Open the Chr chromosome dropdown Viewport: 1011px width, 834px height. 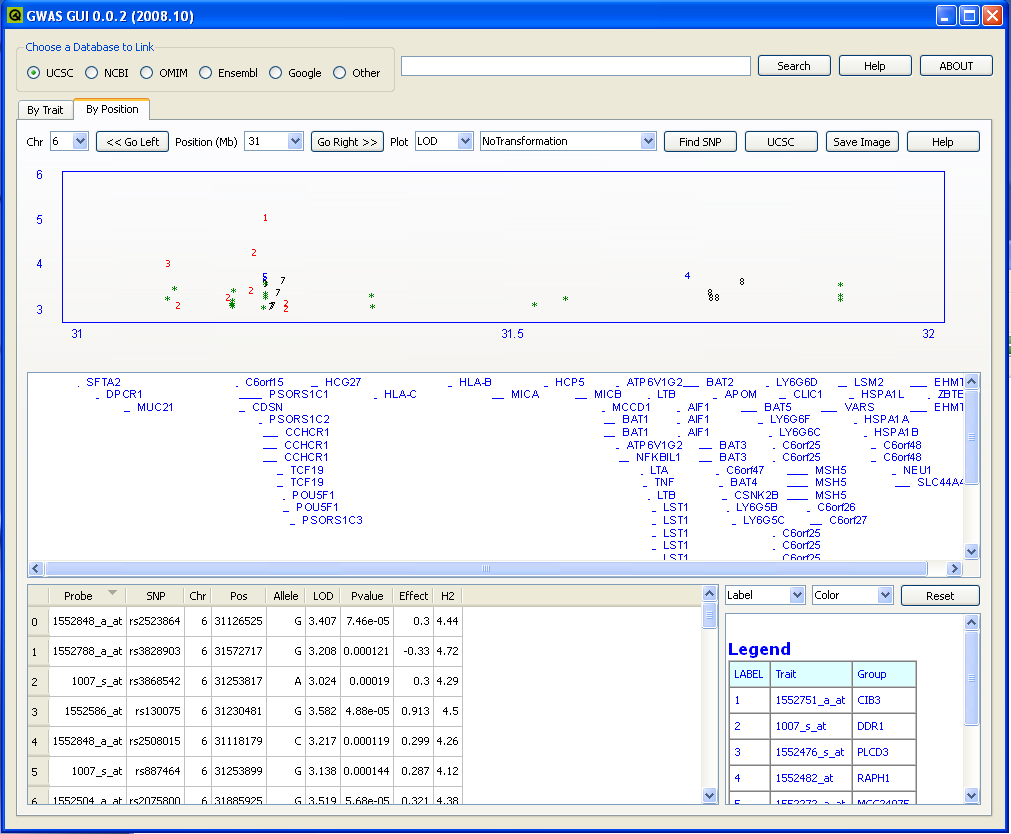(80, 142)
